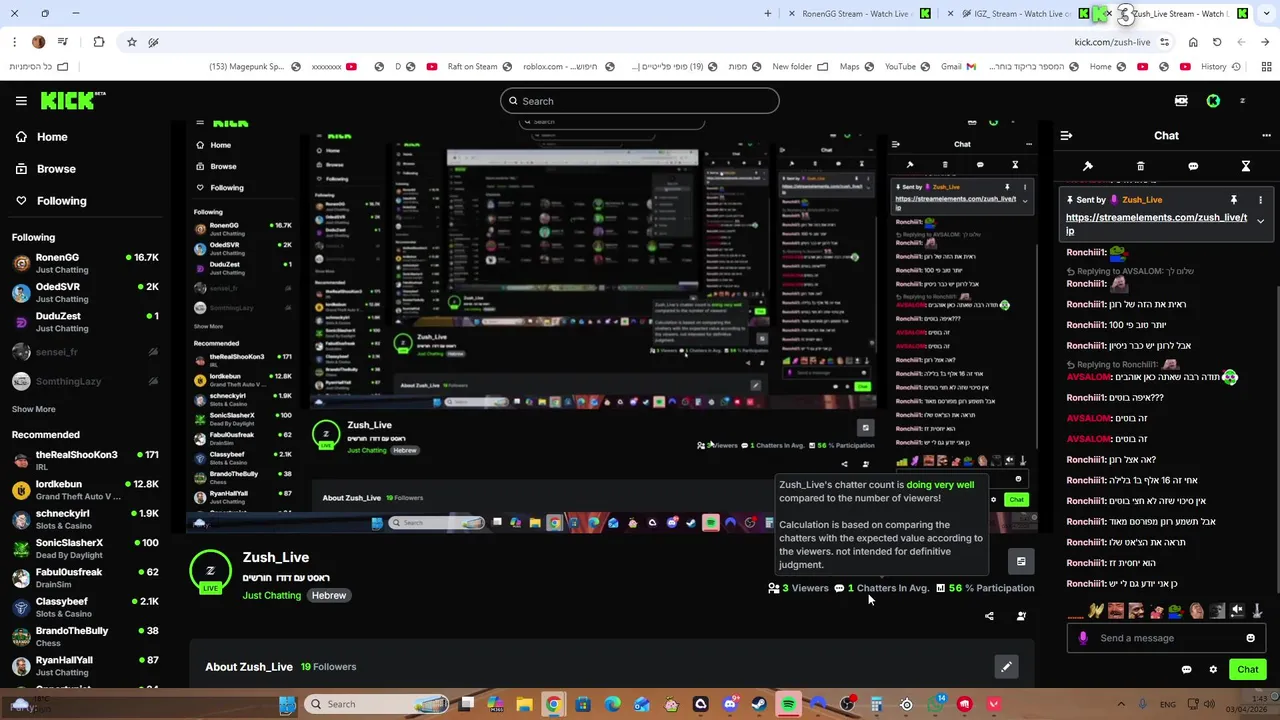This screenshot has width=1280, height=720.
Task: Open offline sensei_fr channel
Action: (x=85, y=352)
